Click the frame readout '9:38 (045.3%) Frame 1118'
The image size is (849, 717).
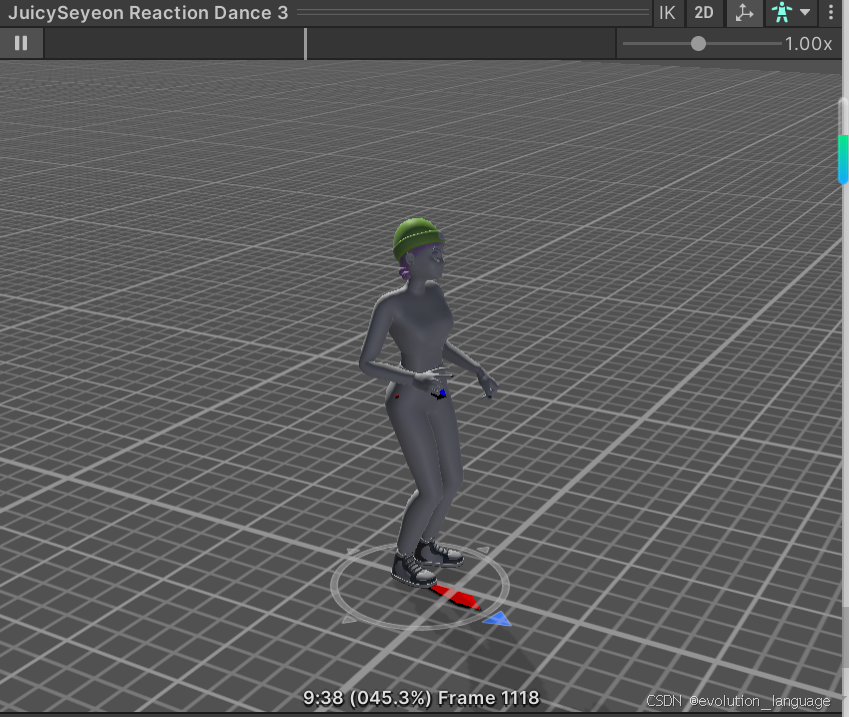pos(421,698)
